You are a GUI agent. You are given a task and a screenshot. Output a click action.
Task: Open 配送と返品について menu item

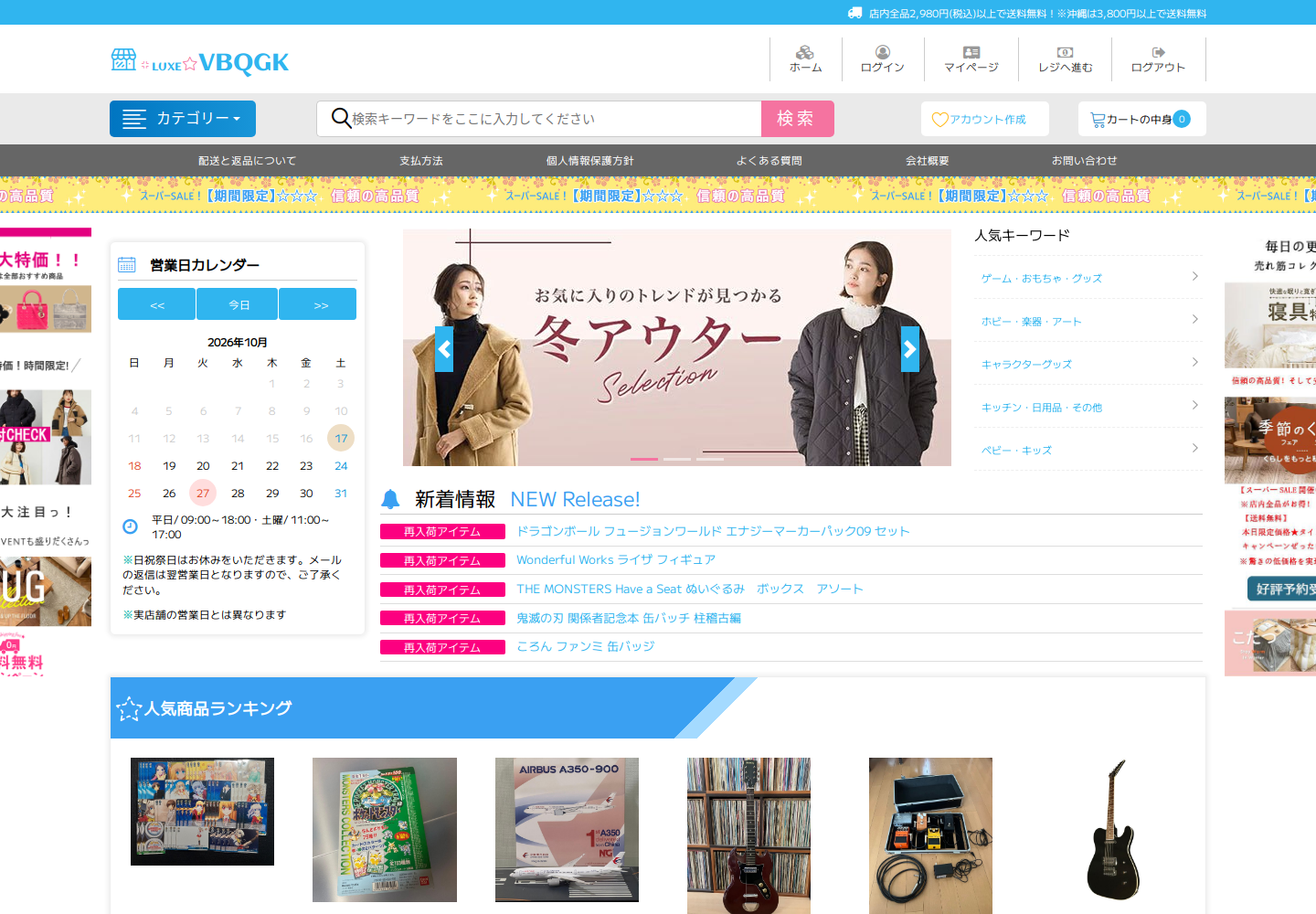(248, 161)
